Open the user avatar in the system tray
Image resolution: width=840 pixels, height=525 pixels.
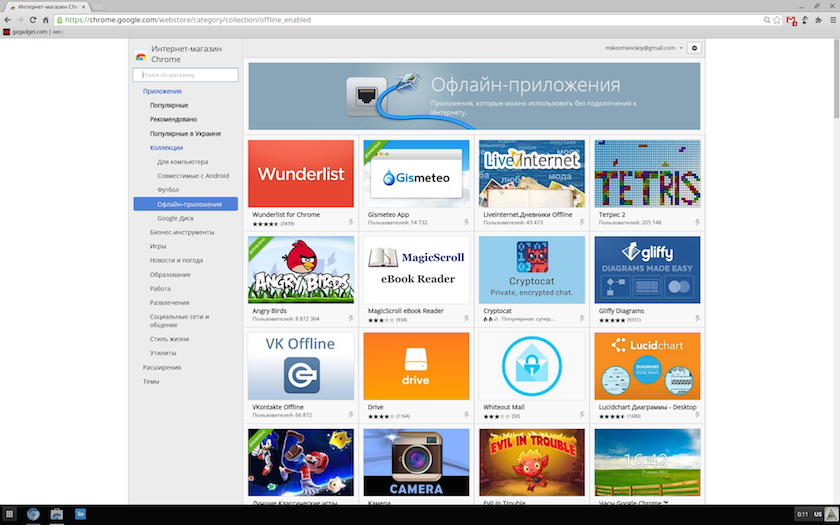831,514
